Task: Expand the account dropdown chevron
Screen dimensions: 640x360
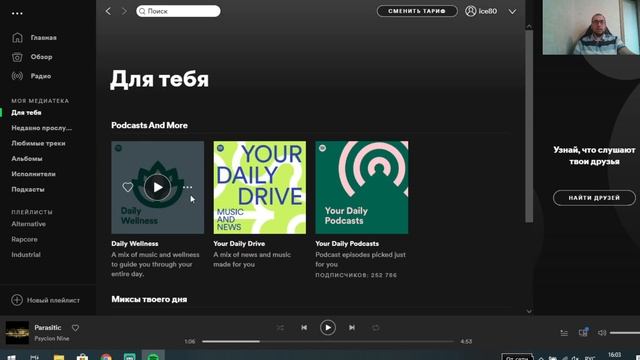Action: tap(512, 11)
